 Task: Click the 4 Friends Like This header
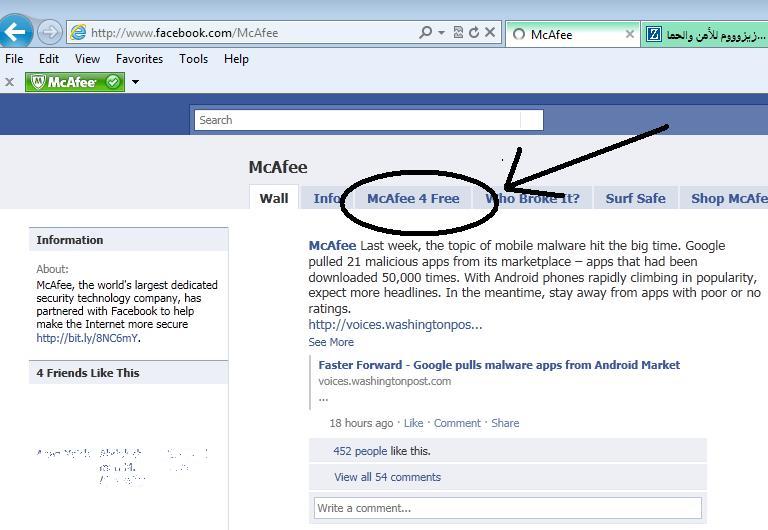[128, 373]
